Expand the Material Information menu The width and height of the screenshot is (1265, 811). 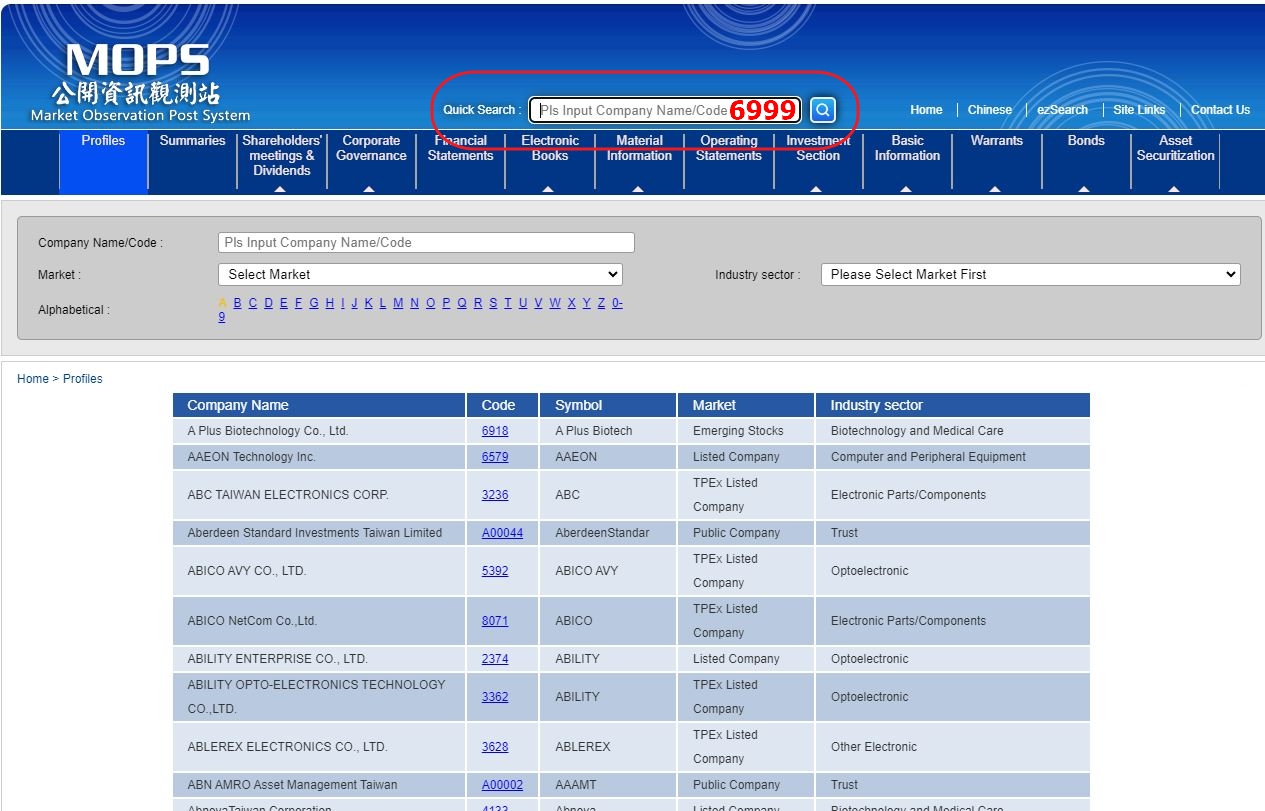639,149
